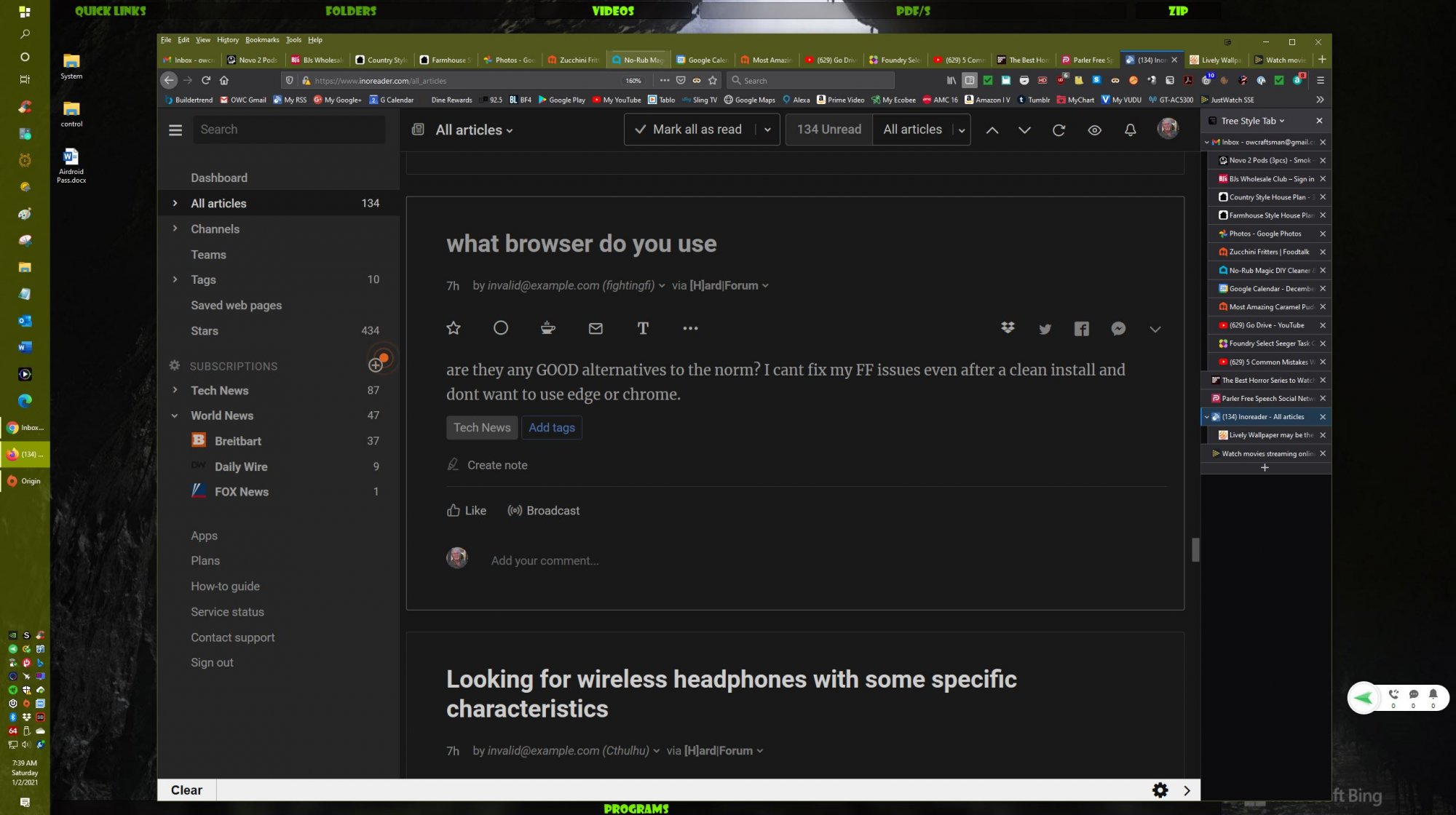1456x815 pixels.
Task: Open Microsoft Edge from the taskbar
Action: point(25,401)
